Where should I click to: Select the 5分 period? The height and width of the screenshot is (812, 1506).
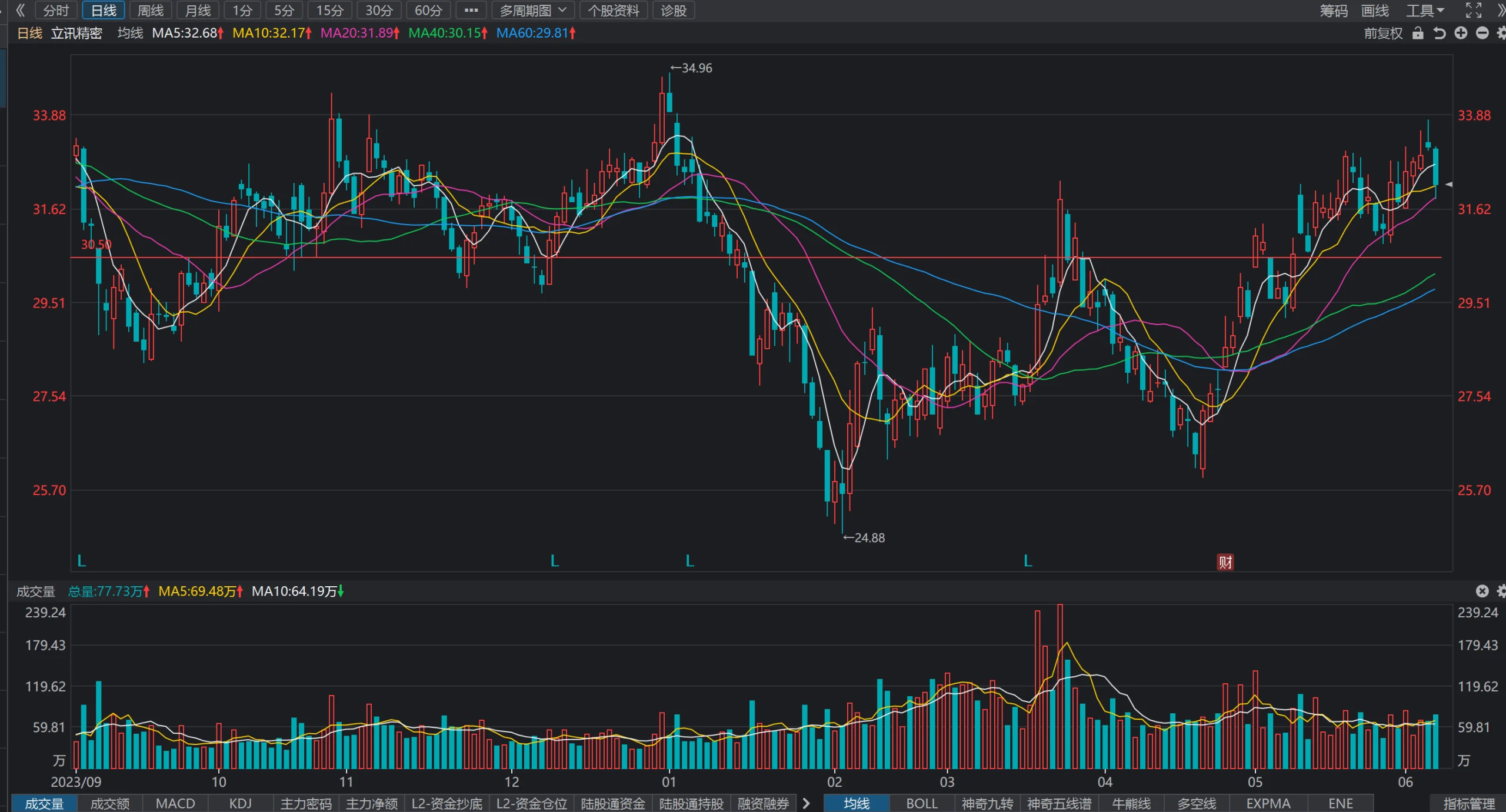(x=284, y=10)
